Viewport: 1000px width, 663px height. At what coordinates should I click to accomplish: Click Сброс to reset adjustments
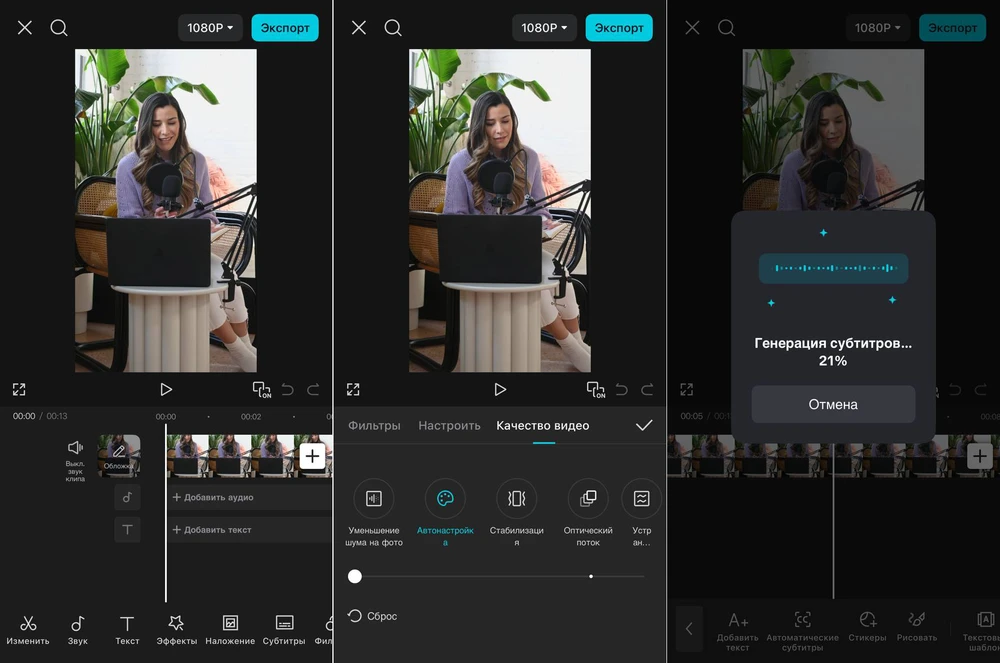tap(372, 616)
